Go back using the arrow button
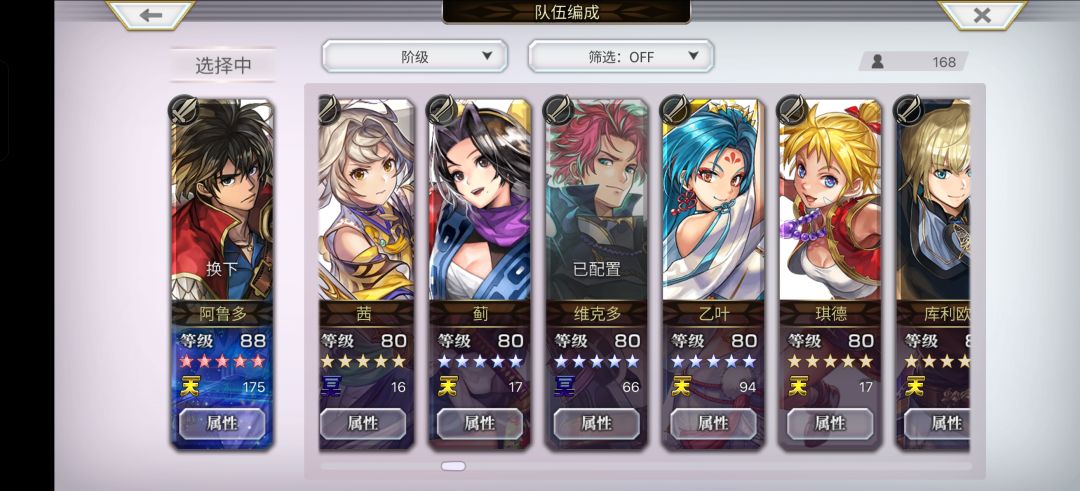This screenshot has height=491, width=1080. [151, 15]
